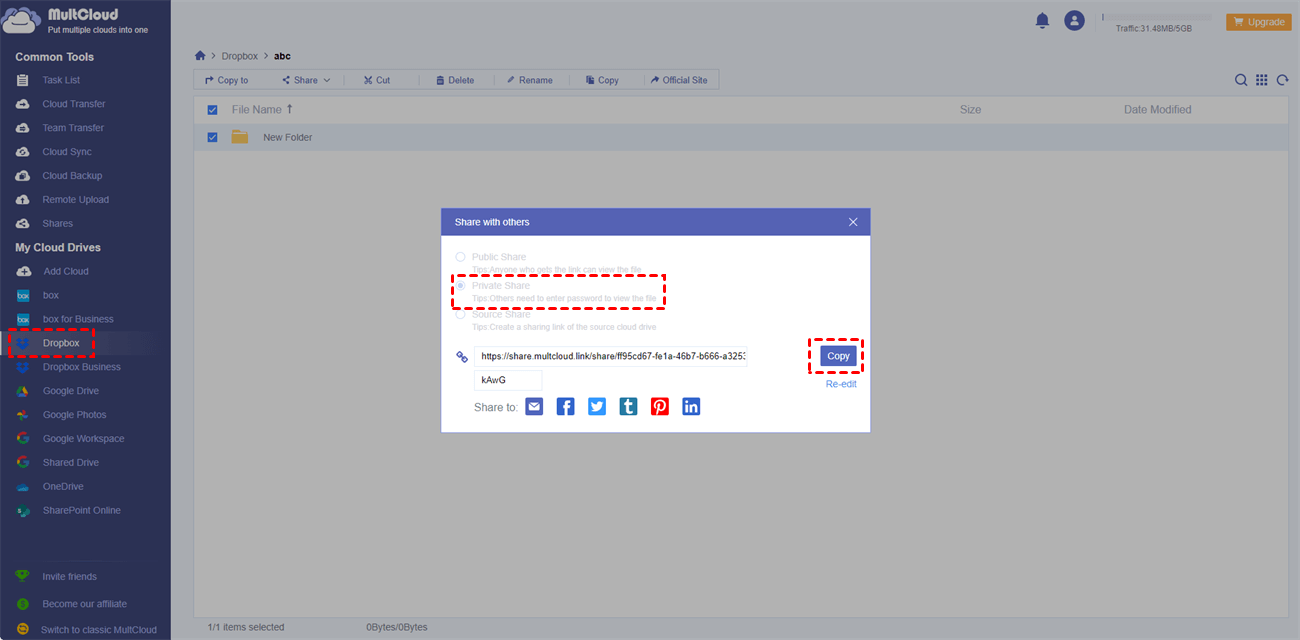The height and width of the screenshot is (640, 1300).
Task: Click the chain link icon beside URL
Action: pyautogui.click(x=462, y=357)
